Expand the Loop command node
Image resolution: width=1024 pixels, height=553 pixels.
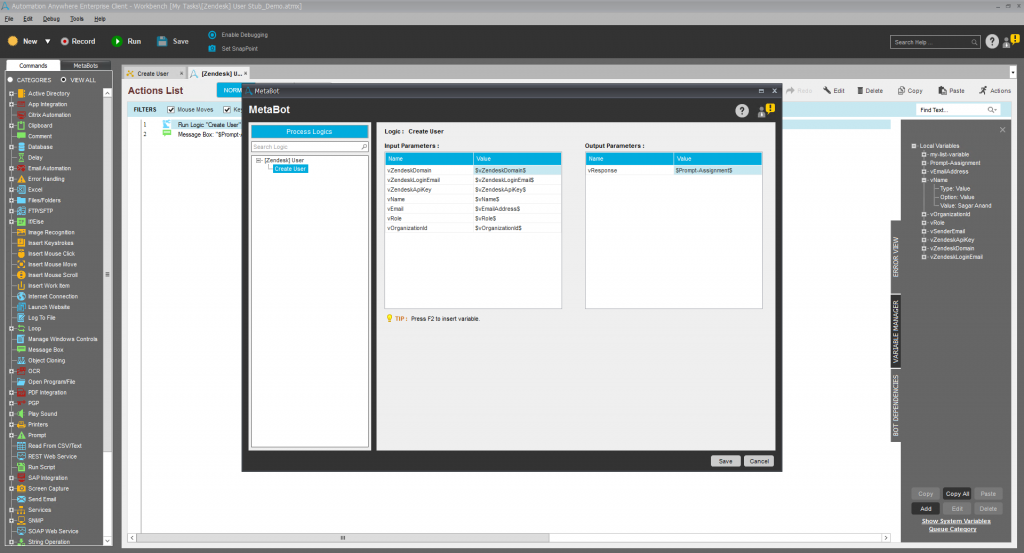11,328
